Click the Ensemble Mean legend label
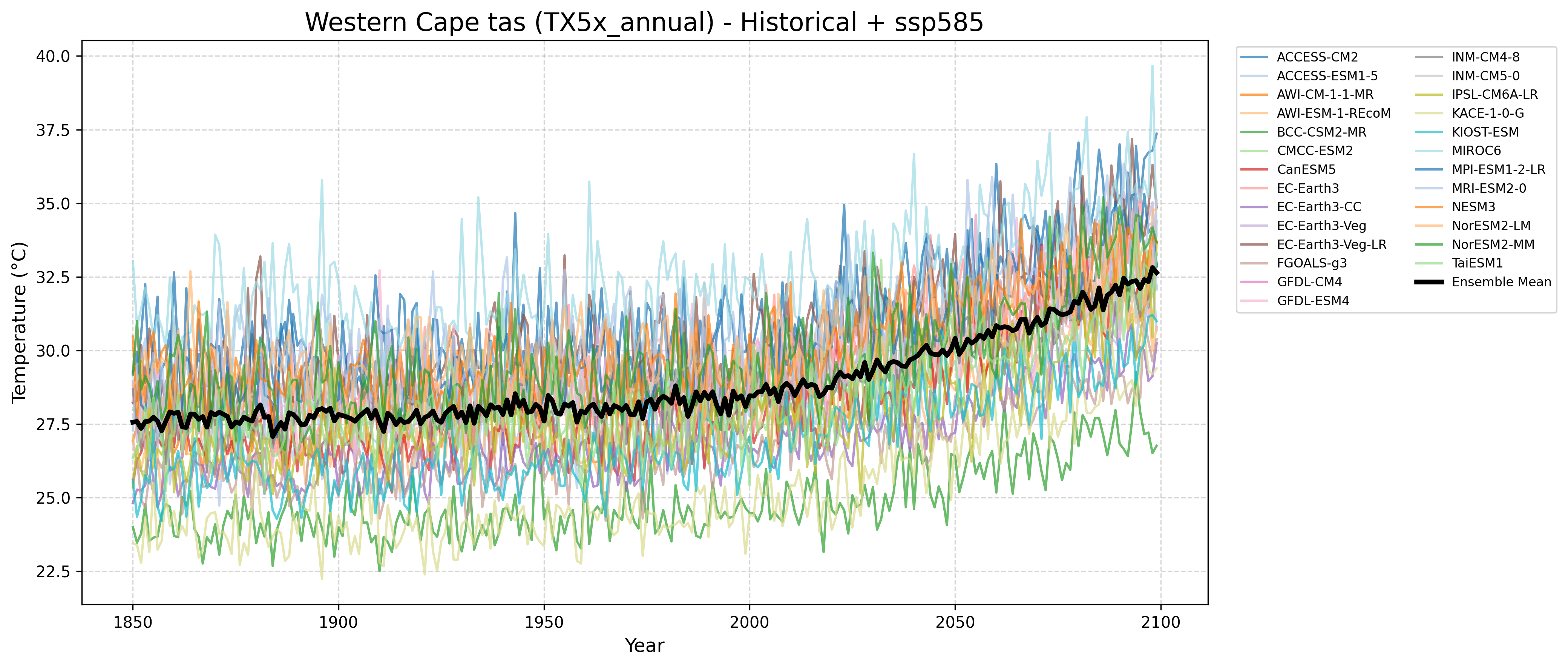 pyautogui.click(x=1501, y=282)
